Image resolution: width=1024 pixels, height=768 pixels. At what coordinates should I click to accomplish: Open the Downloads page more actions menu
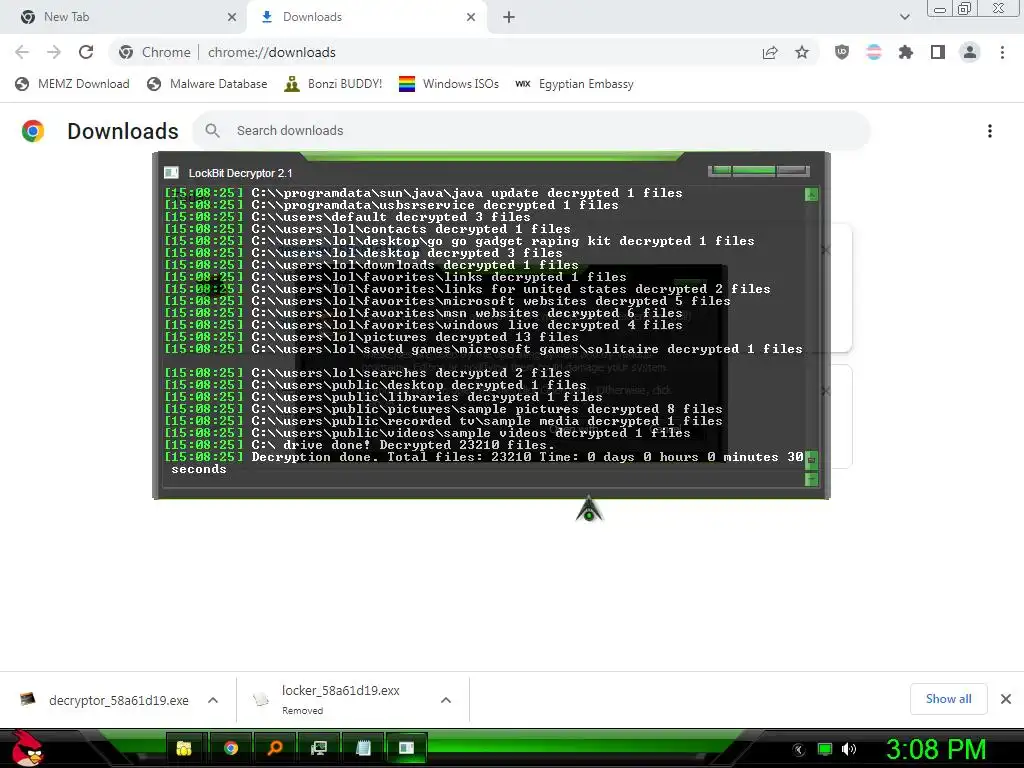(x=990, y=131)
